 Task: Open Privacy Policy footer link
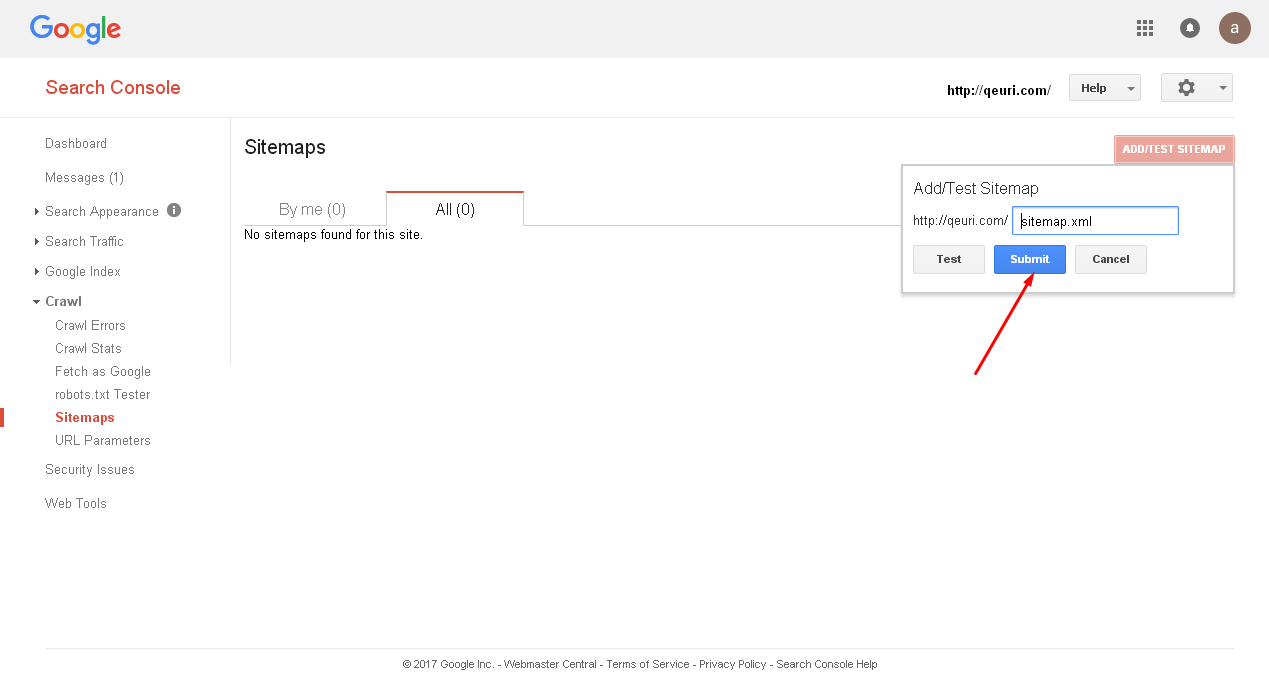click(x=733, y=664)
